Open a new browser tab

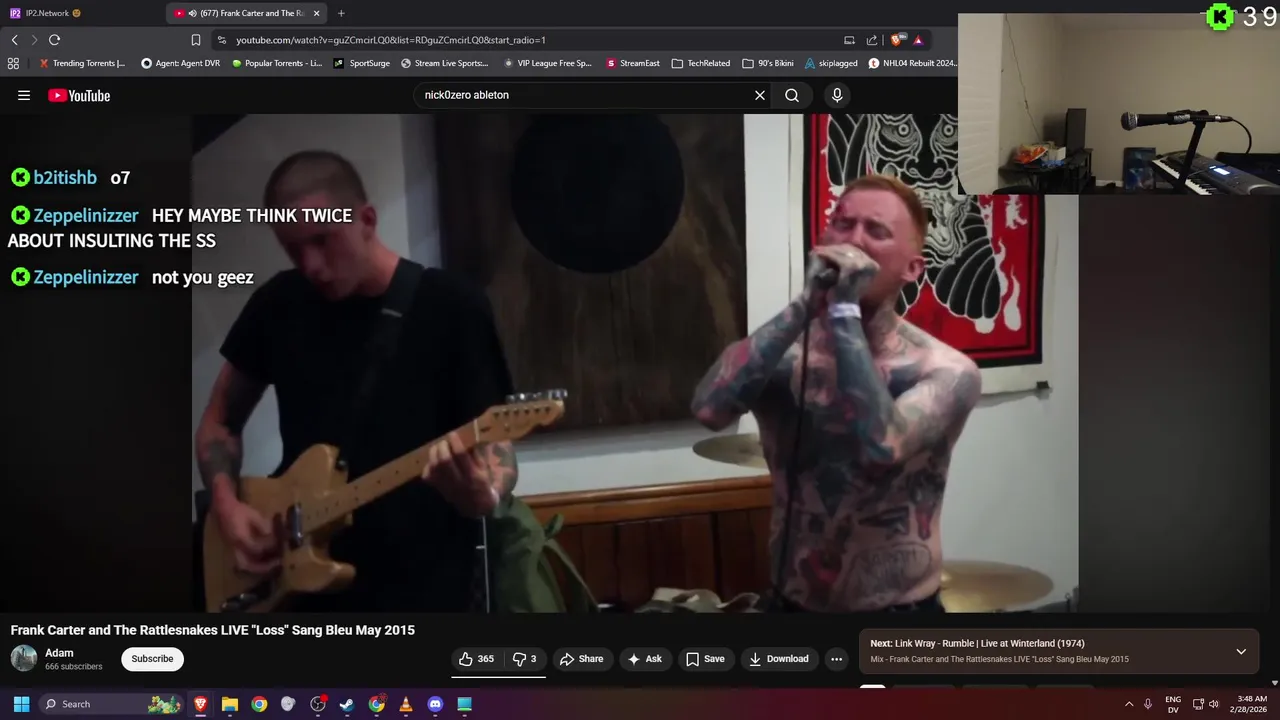pyautogui.click(x=341, y=13)
